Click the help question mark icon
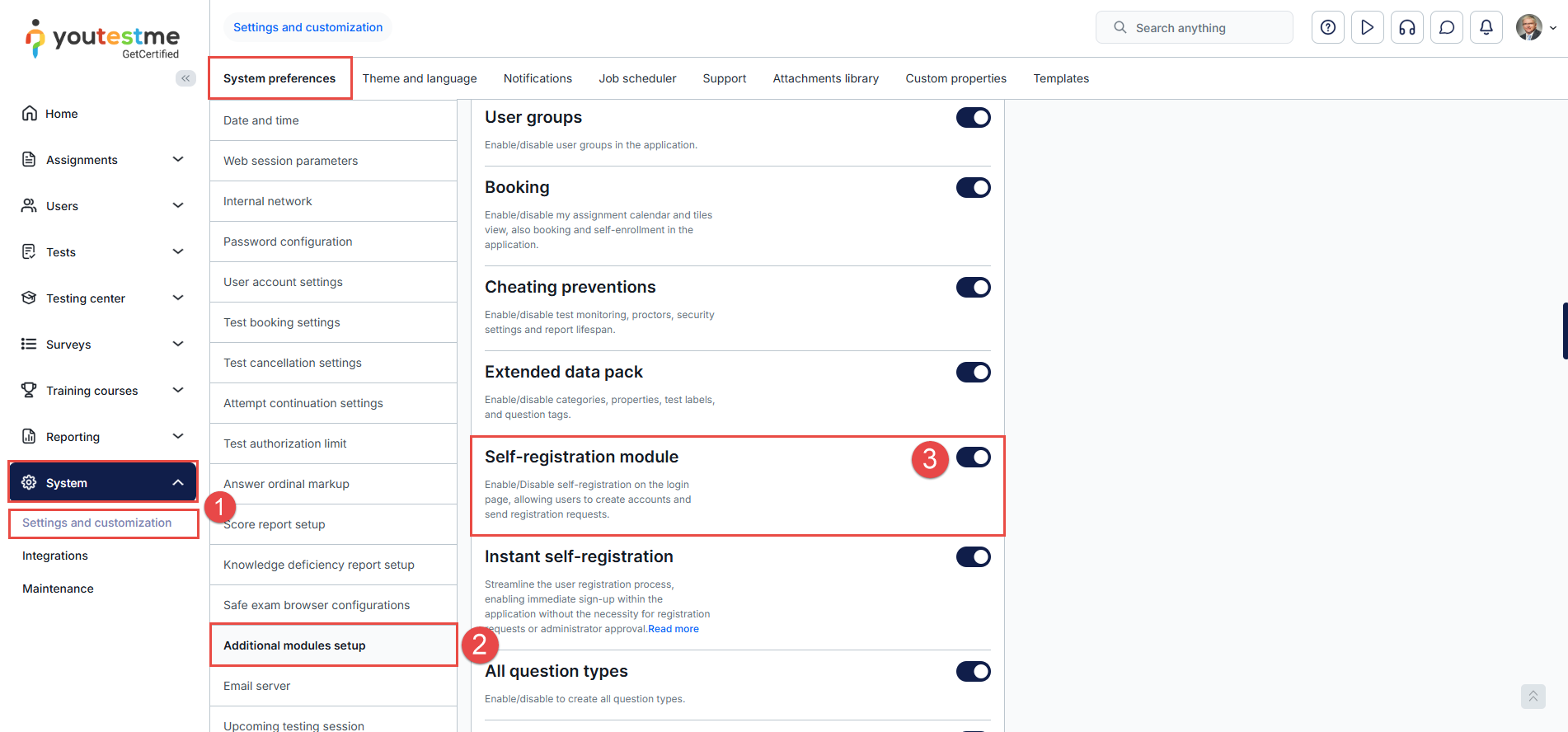 (1327, 27)
